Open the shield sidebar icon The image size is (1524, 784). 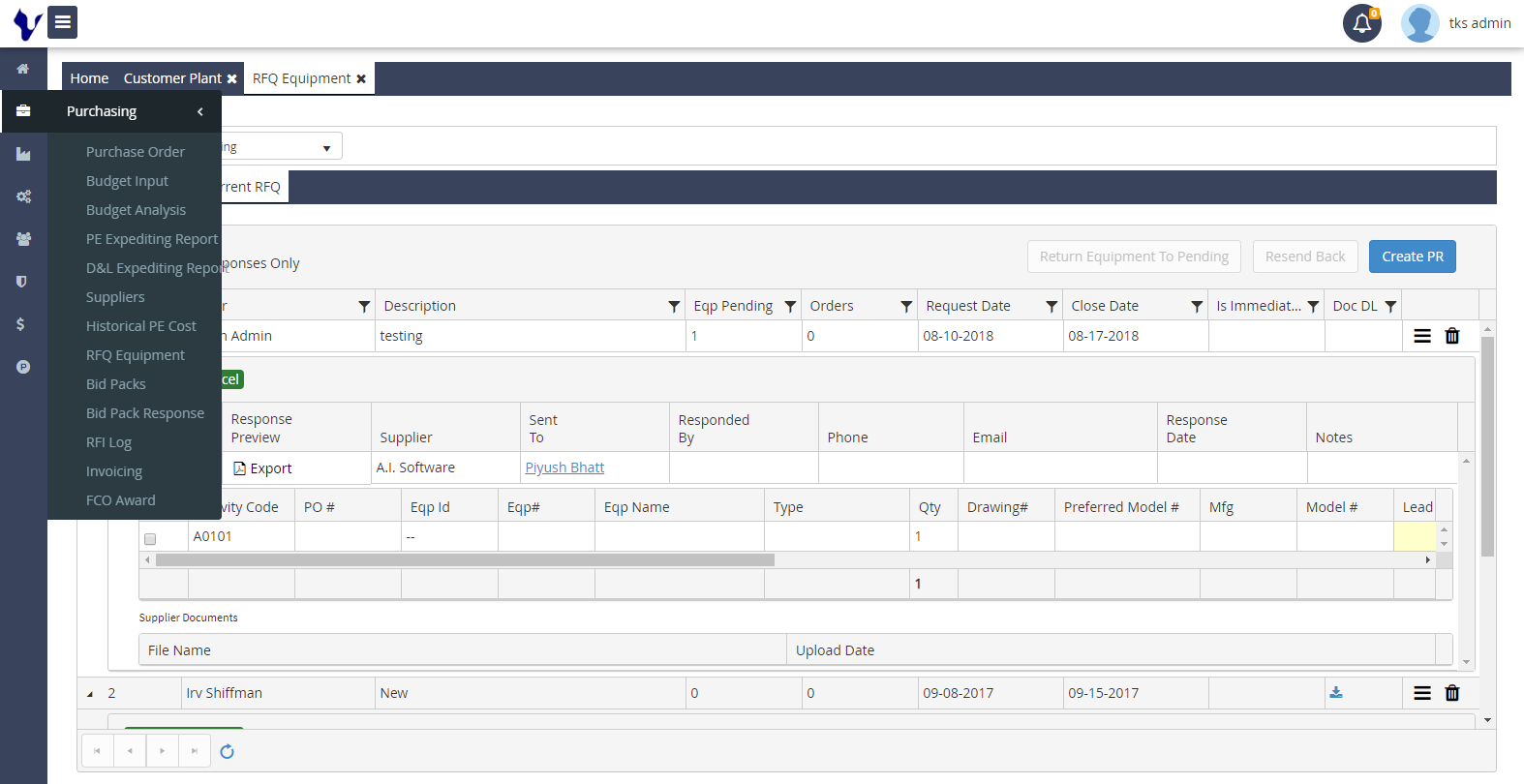23,282
